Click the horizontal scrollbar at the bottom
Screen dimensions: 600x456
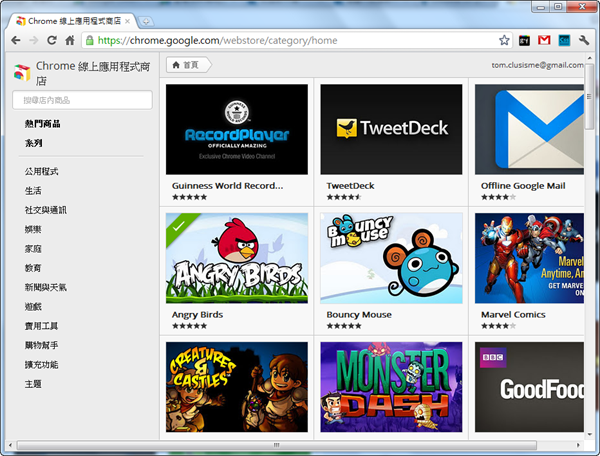(280, 444)
